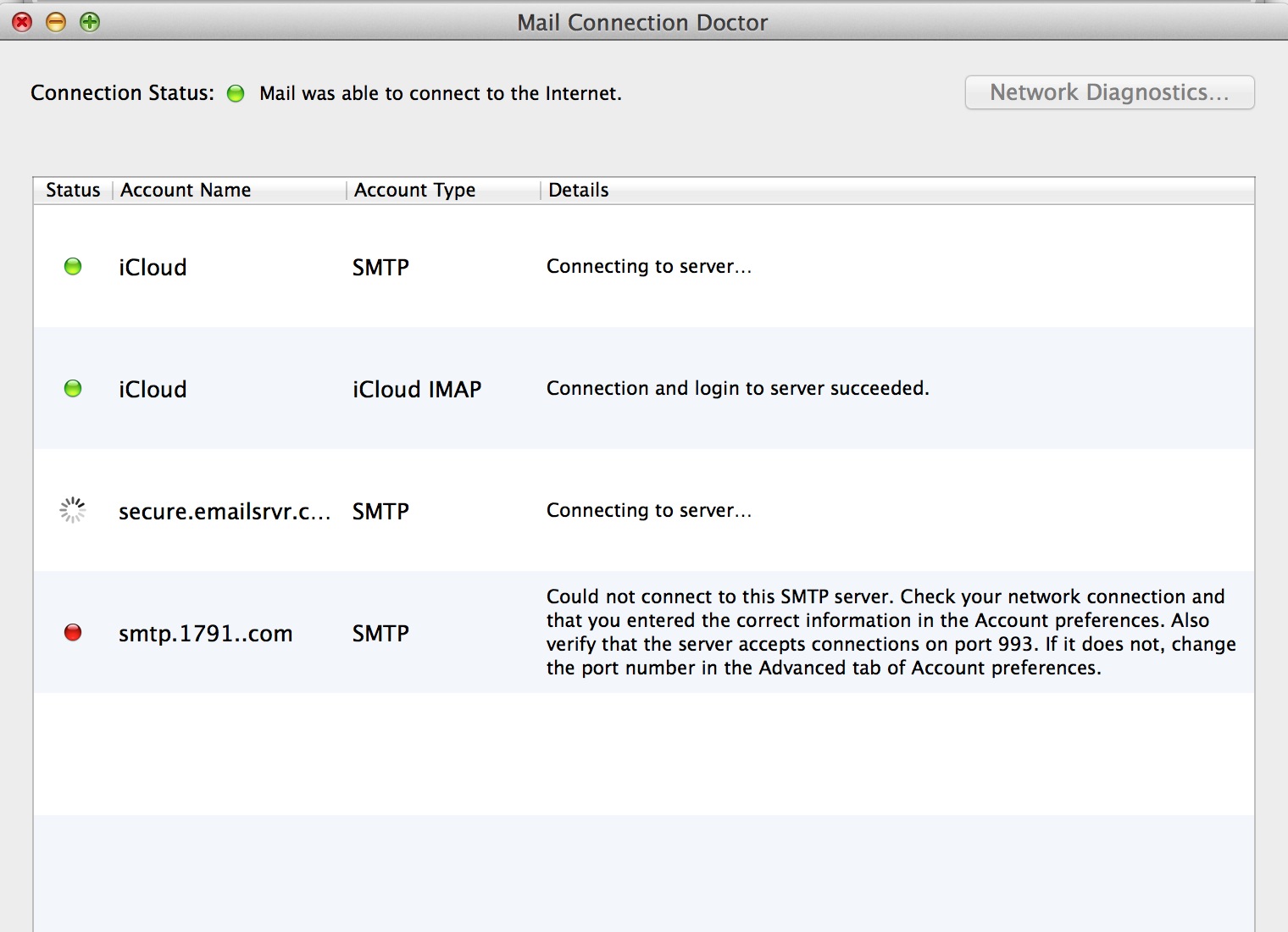Click the spinning progress indicator for secure.emailsrvr
This screenshot has height=932, width=1288.
coord(73,510)
